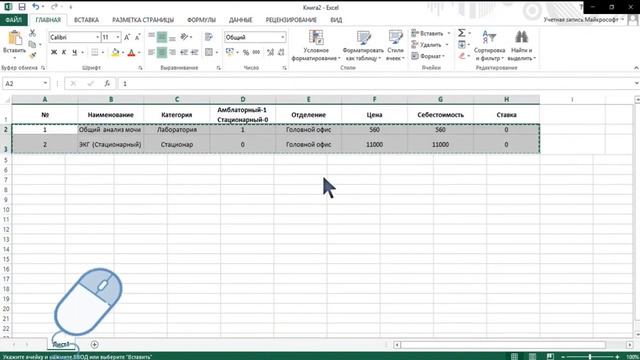Click the text orientation icon
This screenshot has width=640, height=360.
click(184, 37)
